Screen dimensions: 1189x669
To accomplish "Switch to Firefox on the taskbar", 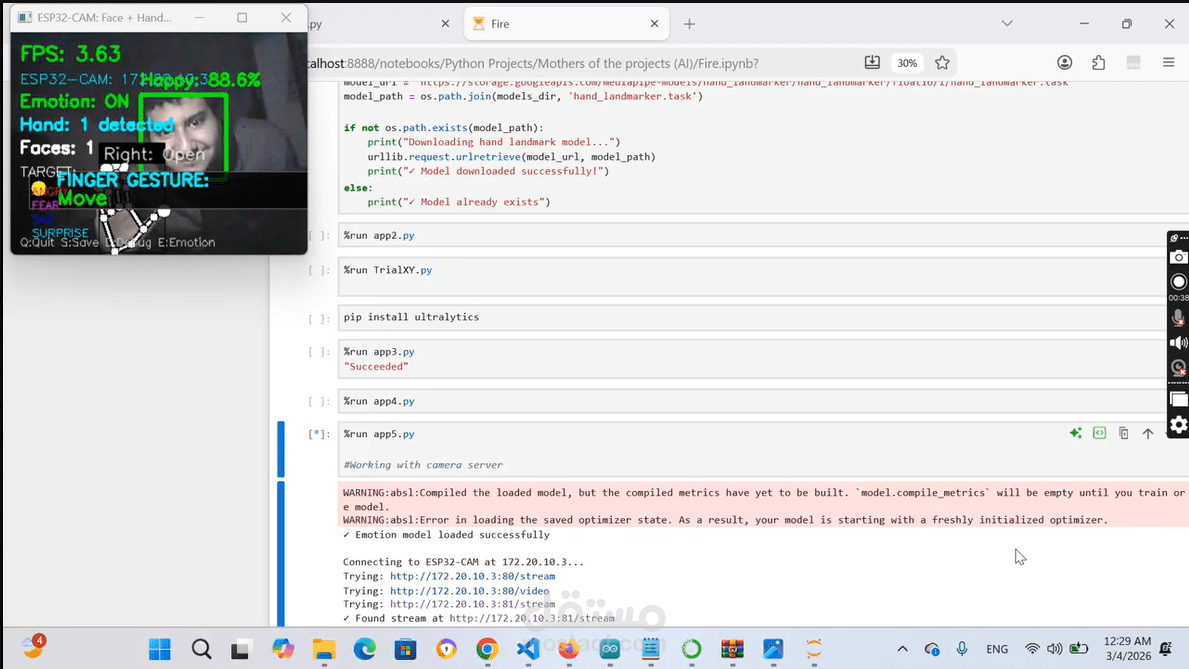I will (x=569, y=649).
